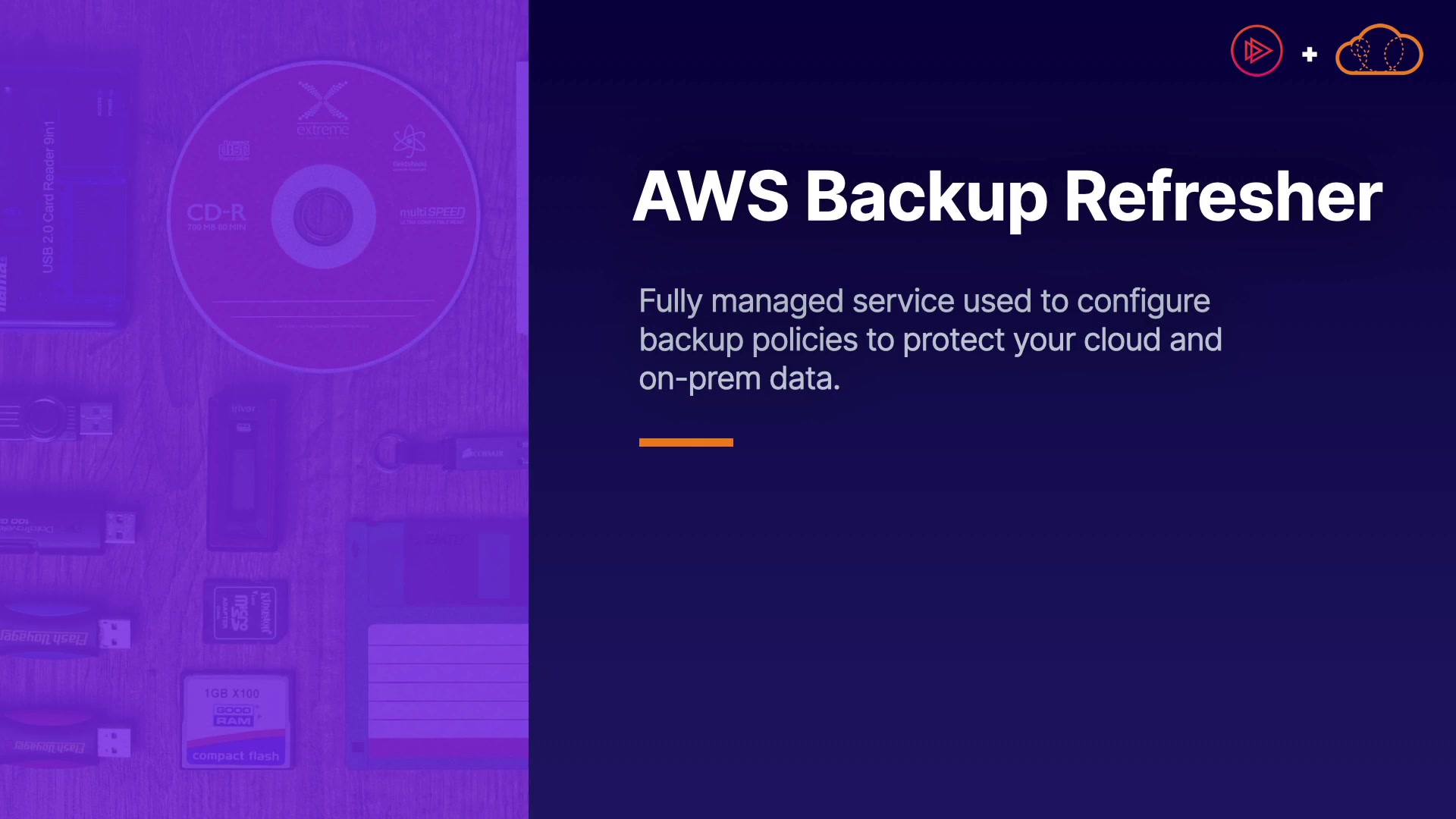The width and height of the screenshot is (1456, 819).
Task: Click the orange cloud guru logo
Action: (x=1379, y=51)
